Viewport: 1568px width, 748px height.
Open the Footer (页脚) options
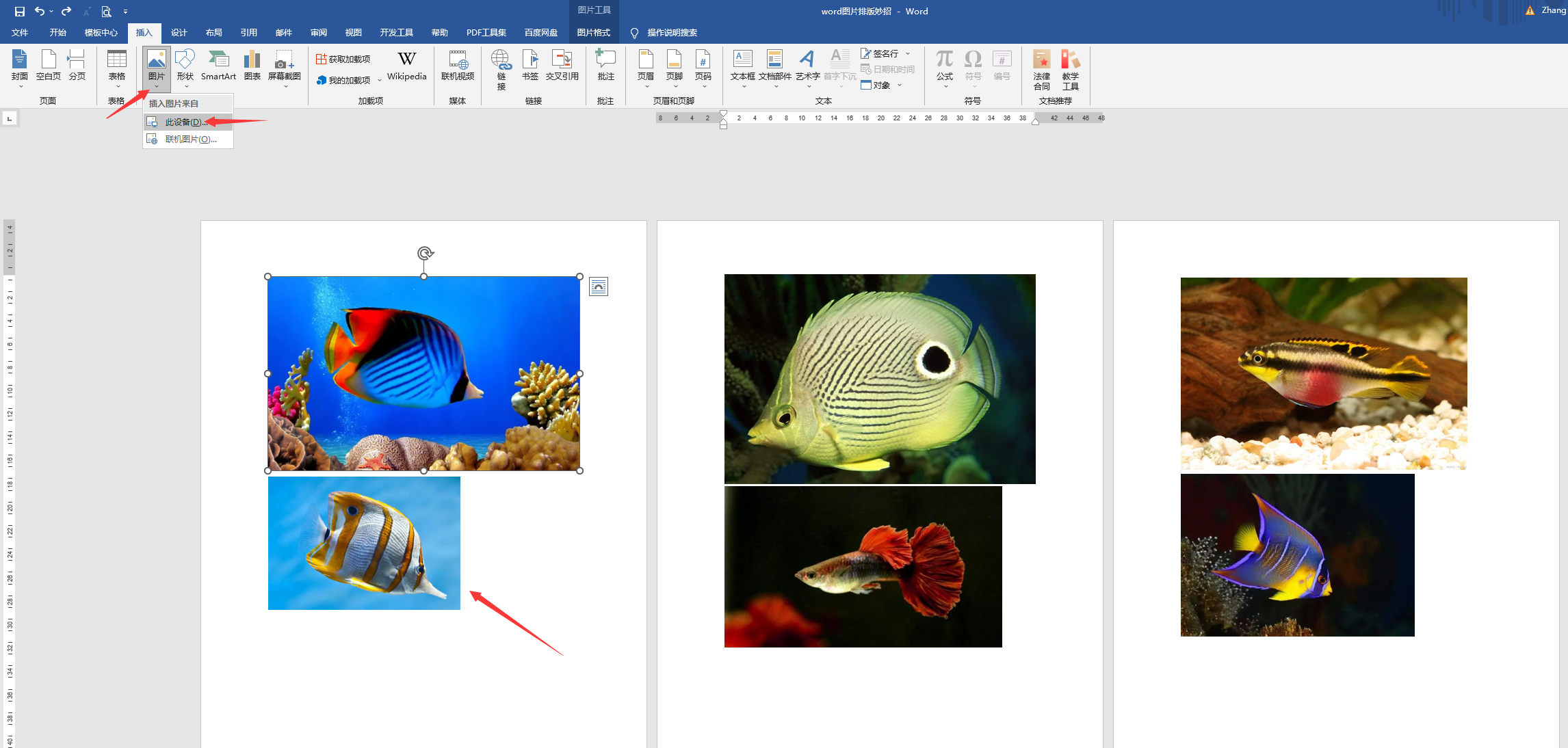(x=675, y=67)
